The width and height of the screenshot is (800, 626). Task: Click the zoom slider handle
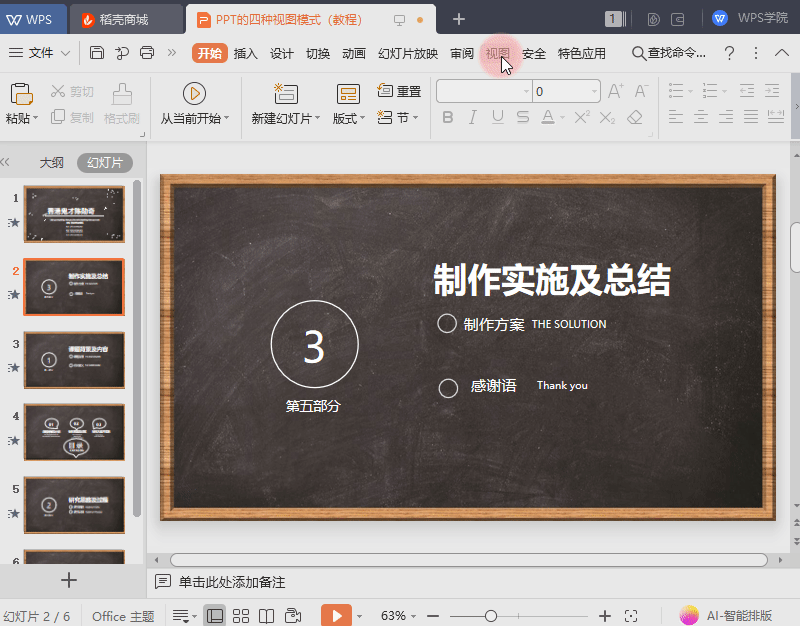(x=491, y=616)
